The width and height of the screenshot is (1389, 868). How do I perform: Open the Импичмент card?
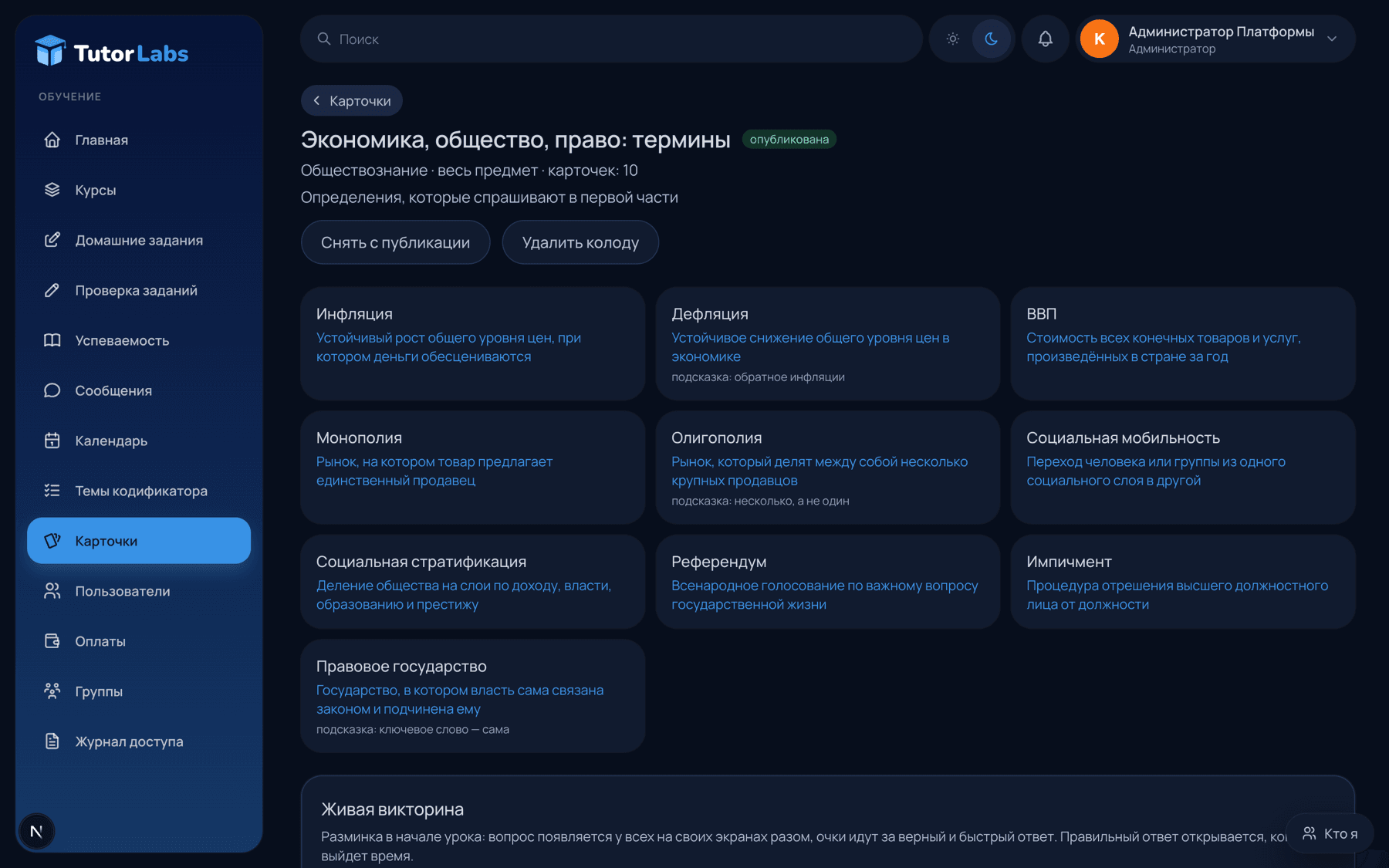[1183, 582]
